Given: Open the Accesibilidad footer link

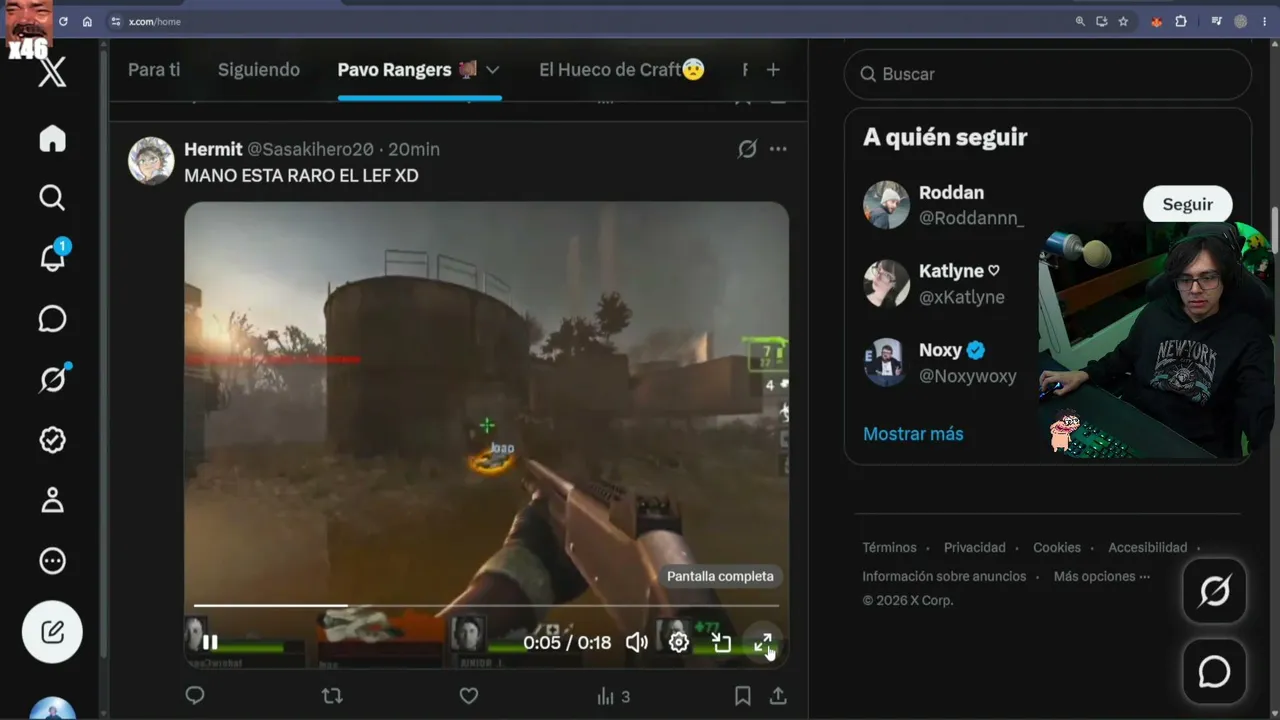Looking at the screenshot, I should pyautogui.click(x=1148, y=548).
